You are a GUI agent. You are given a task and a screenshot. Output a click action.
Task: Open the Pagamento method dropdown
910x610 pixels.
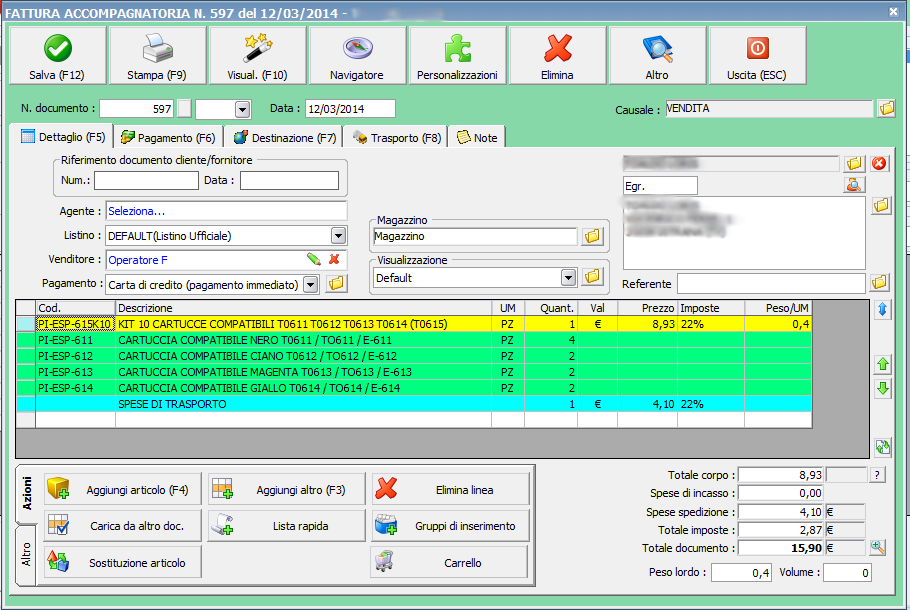(x=310, y=285)
